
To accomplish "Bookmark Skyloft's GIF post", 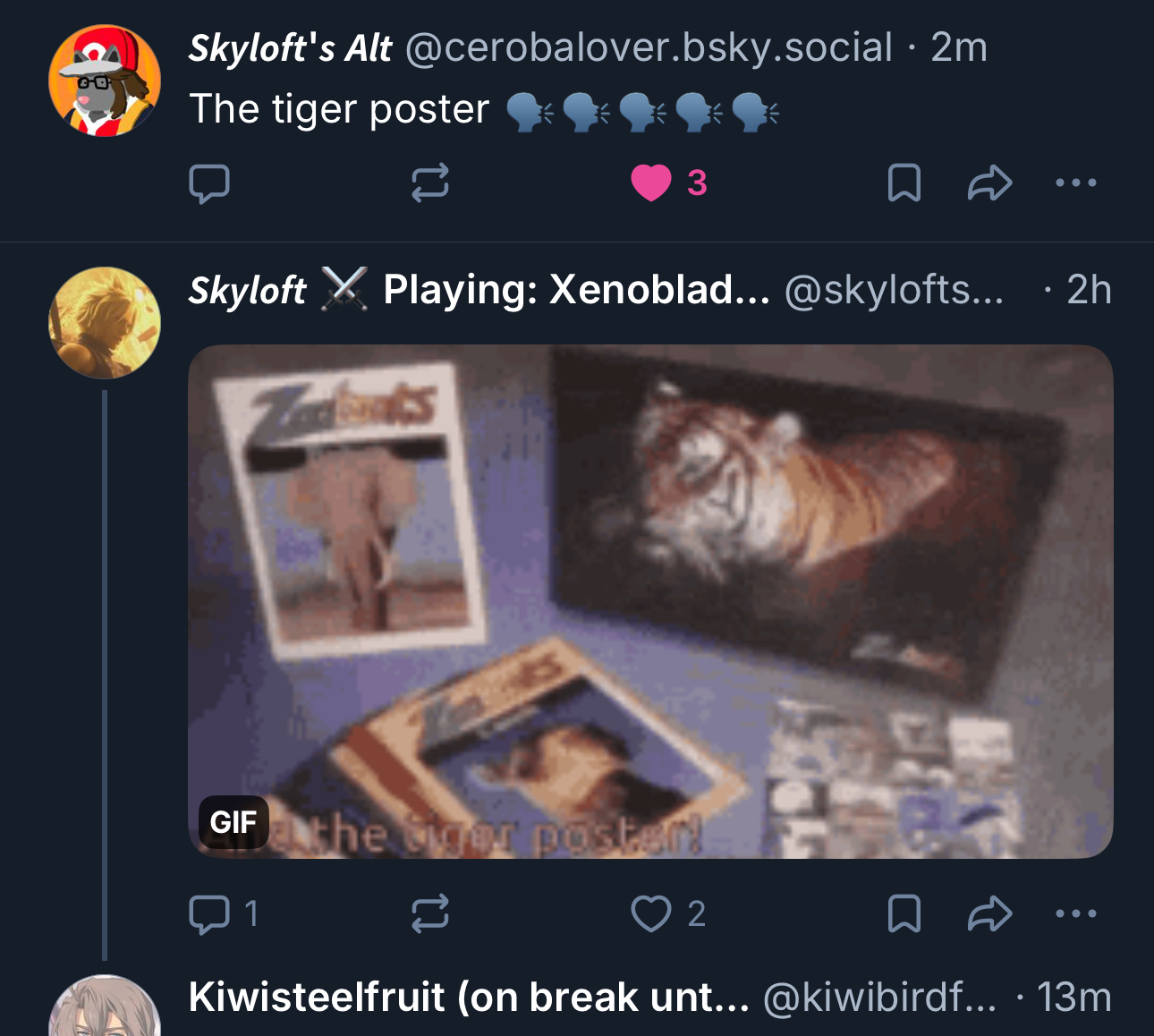I will pyautogui.click(x=904, y=914).
